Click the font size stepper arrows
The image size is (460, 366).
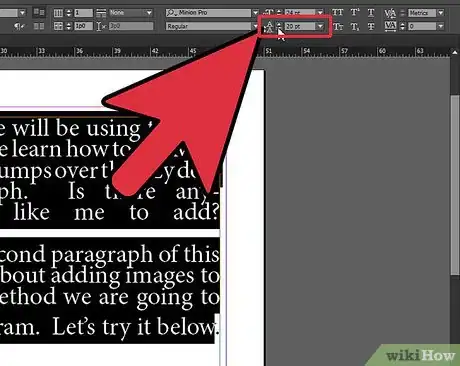pos(279,13)
